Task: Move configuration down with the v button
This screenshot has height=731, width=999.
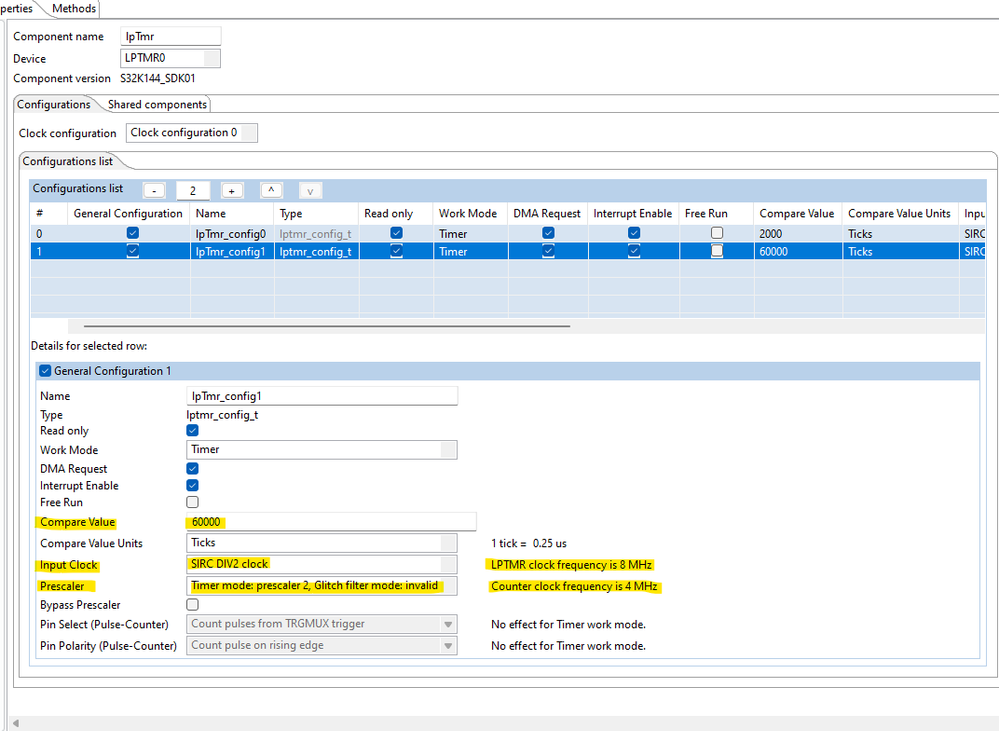Action: [x=310, y=191]
